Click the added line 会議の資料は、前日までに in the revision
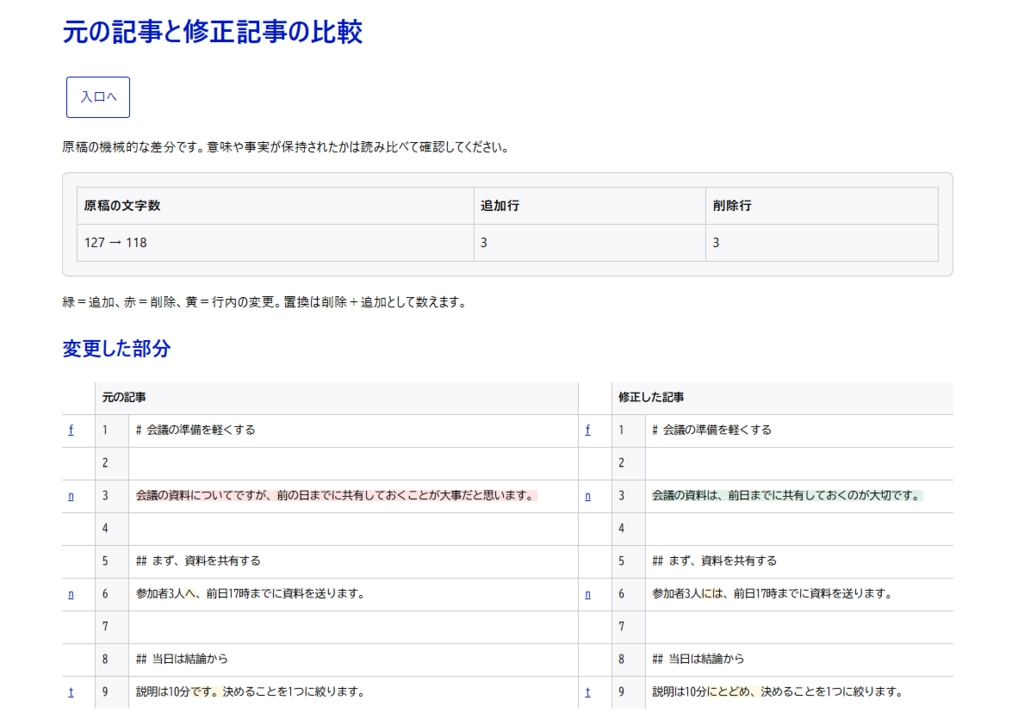Screen dimensions: 1024x725 tap(787, 496)
